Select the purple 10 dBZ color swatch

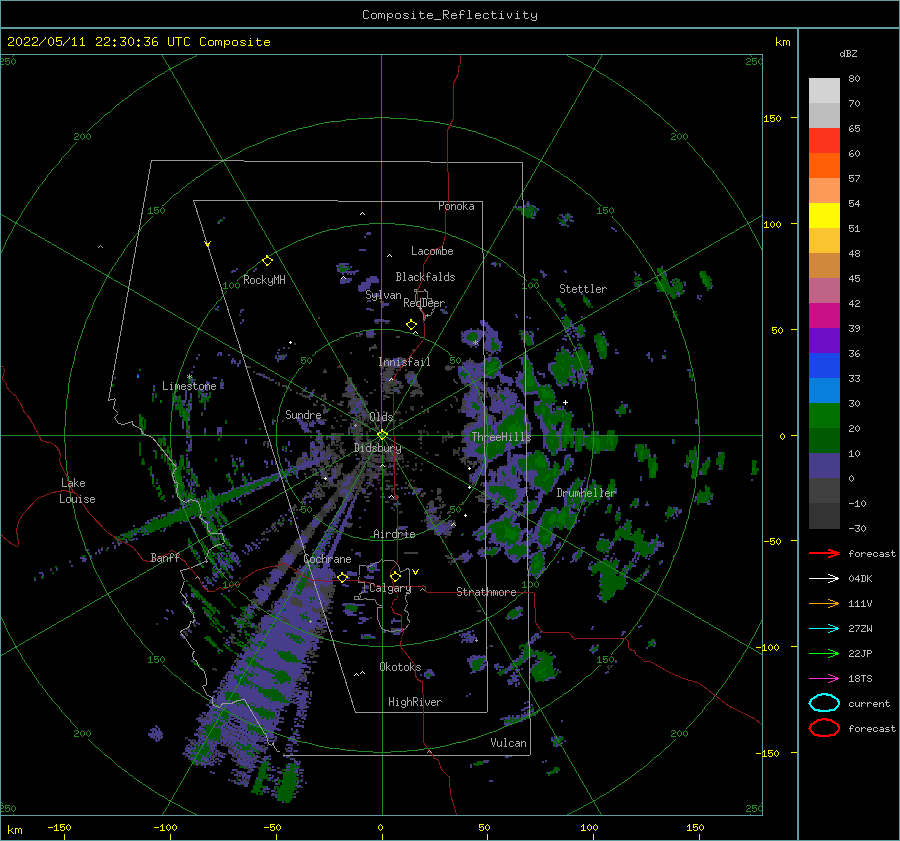pyautogui.click(x=824, y=466)
